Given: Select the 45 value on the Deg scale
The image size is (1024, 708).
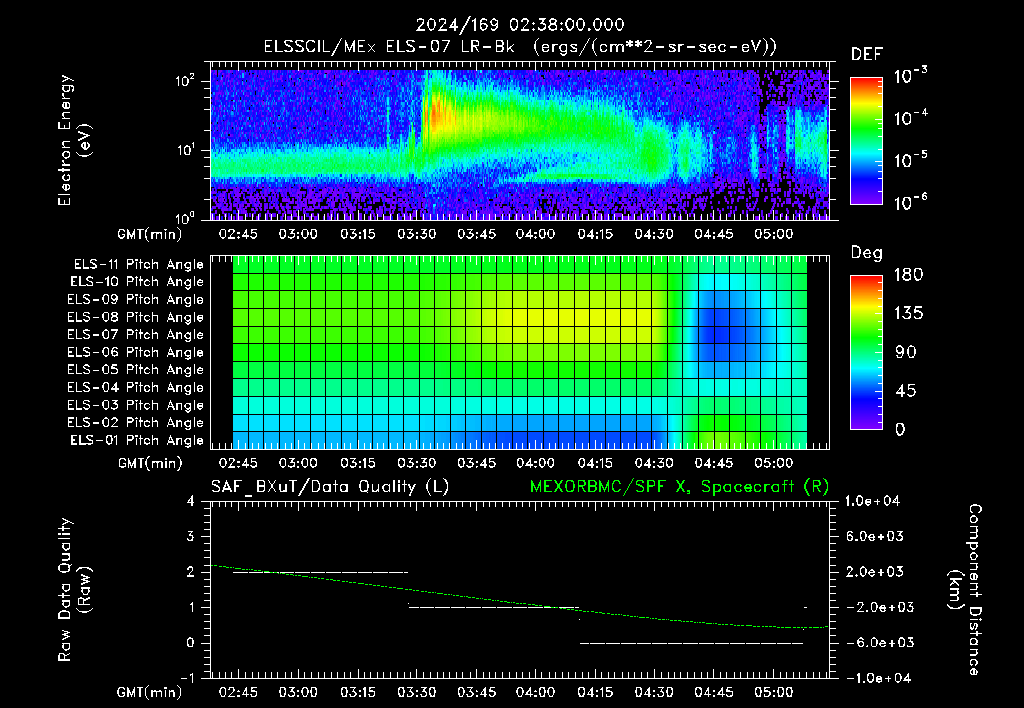Looking at the screenshot, I should [x=906, y=391].
